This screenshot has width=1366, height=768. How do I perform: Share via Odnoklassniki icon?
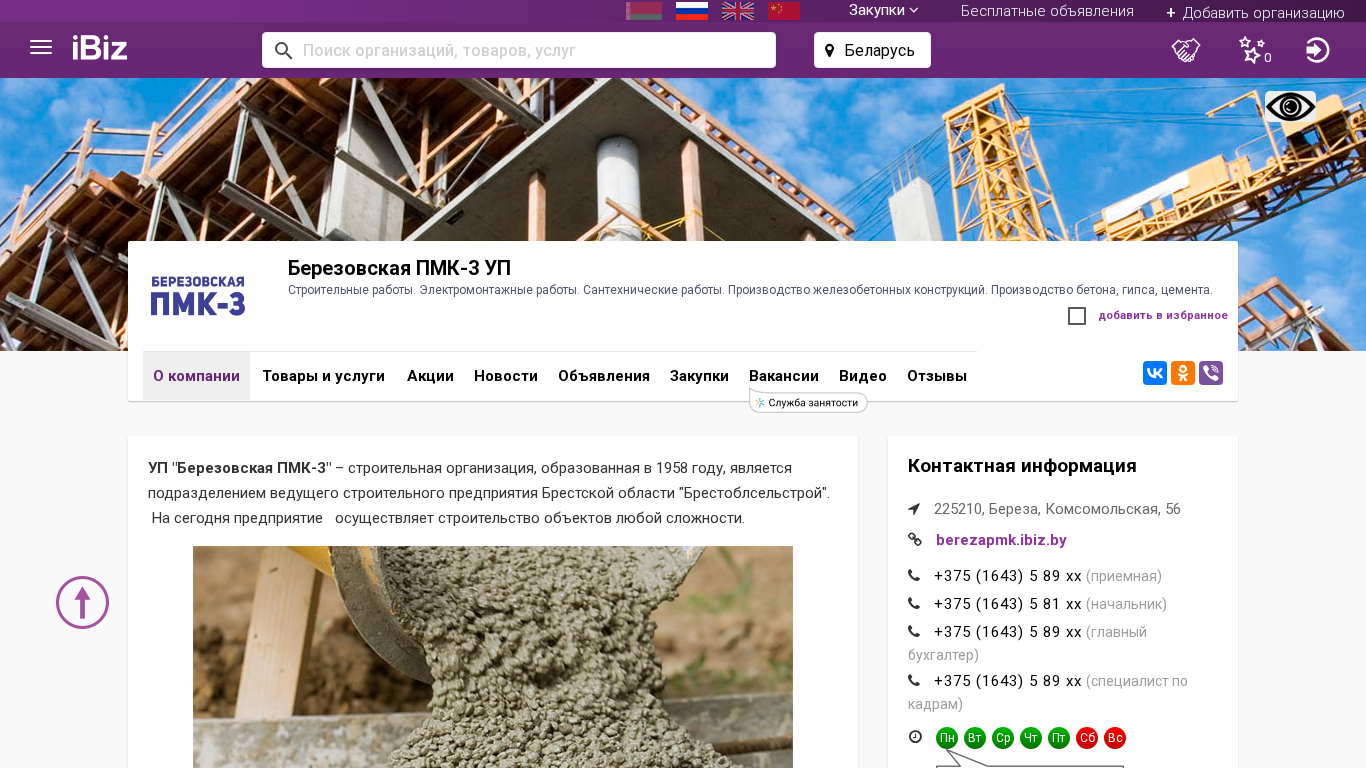coord(1183,373)
